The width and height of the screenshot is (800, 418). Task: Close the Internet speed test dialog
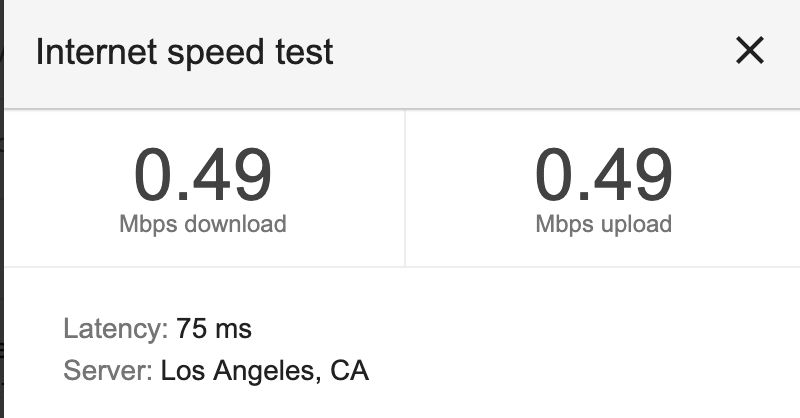[749, 51]
